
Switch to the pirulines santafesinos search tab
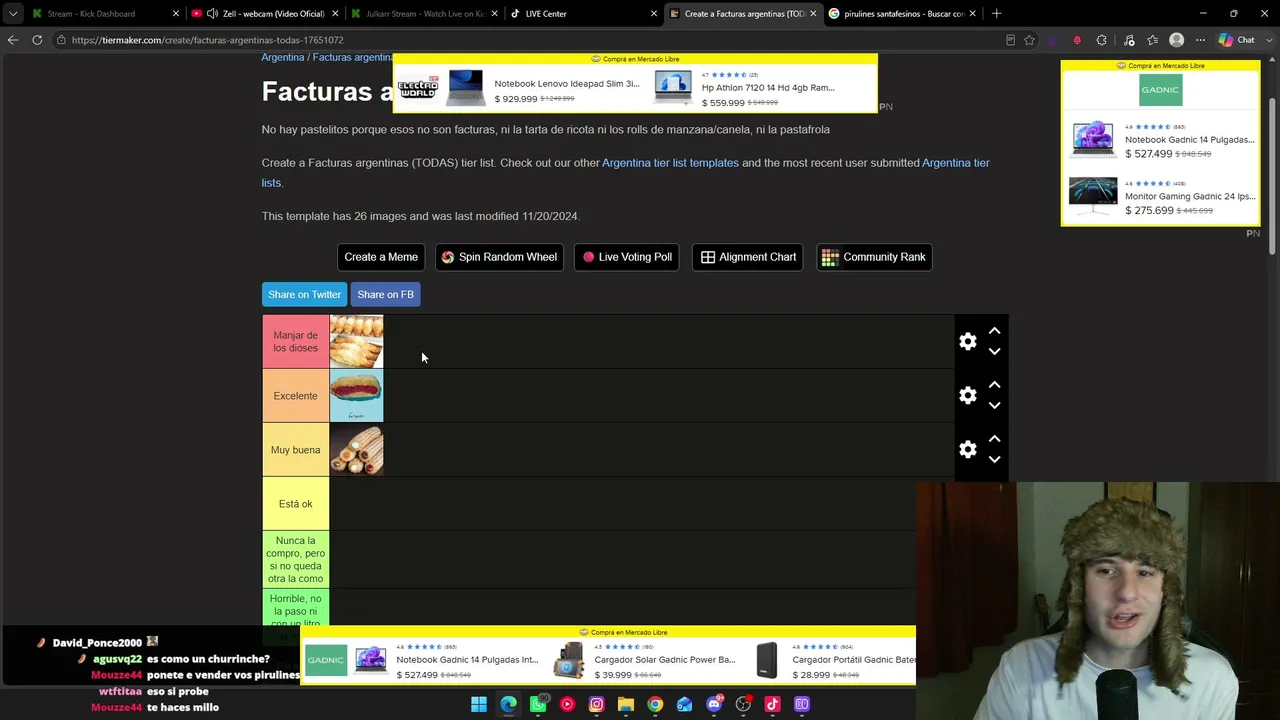tap(903, 14)
